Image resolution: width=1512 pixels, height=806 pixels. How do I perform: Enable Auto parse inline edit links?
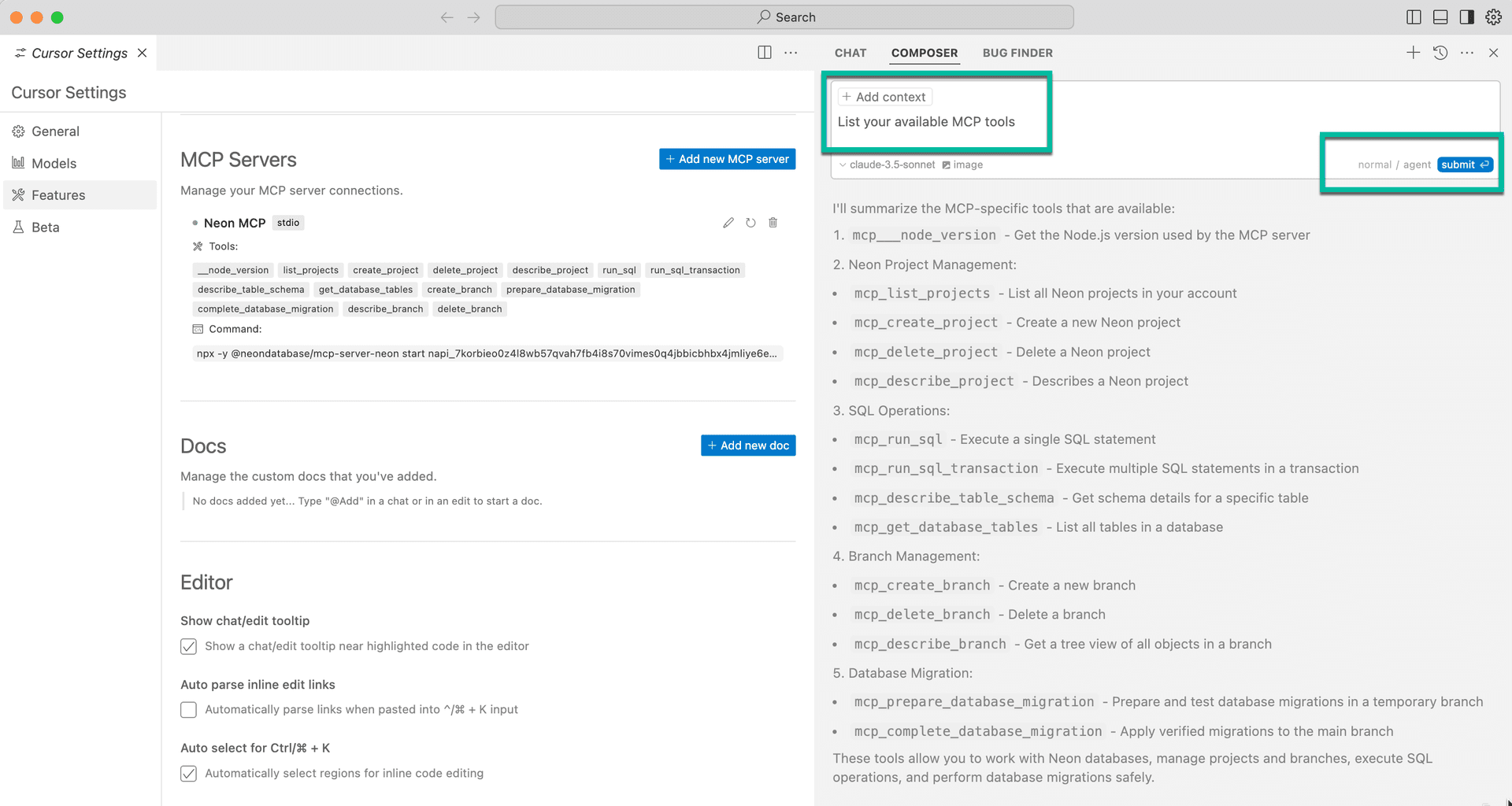click(x=188, y=710)
